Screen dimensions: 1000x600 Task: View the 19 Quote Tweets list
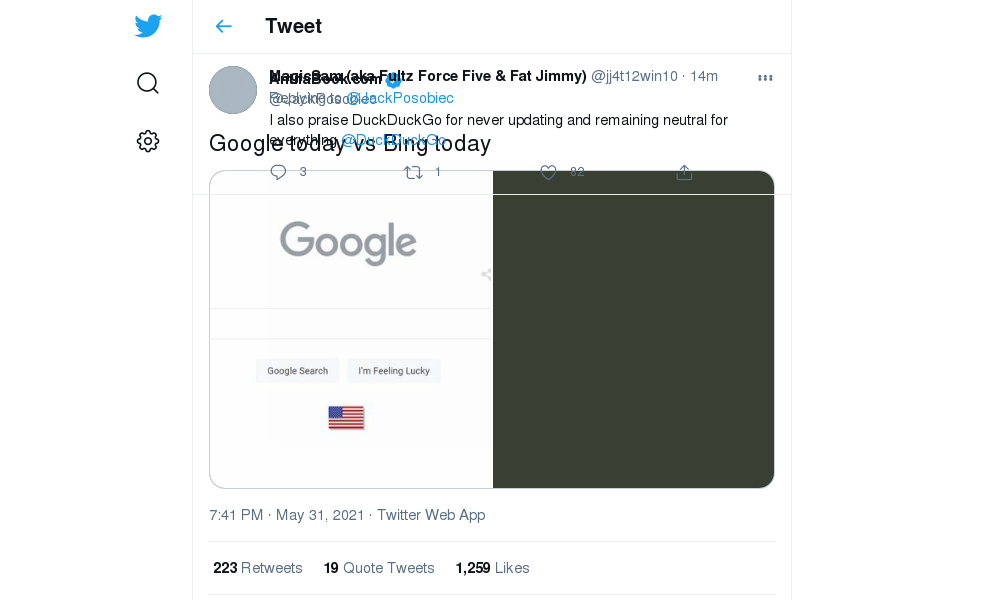click(x=379, y=568)
